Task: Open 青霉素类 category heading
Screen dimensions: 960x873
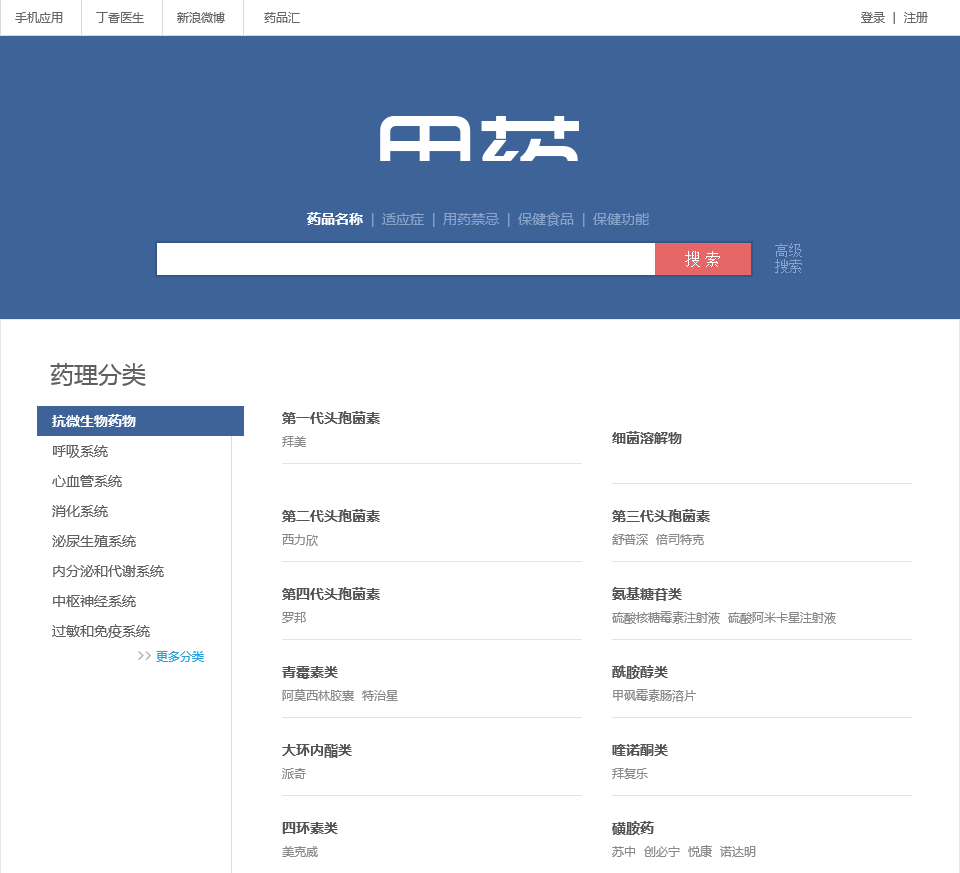Action: point(310,672)
